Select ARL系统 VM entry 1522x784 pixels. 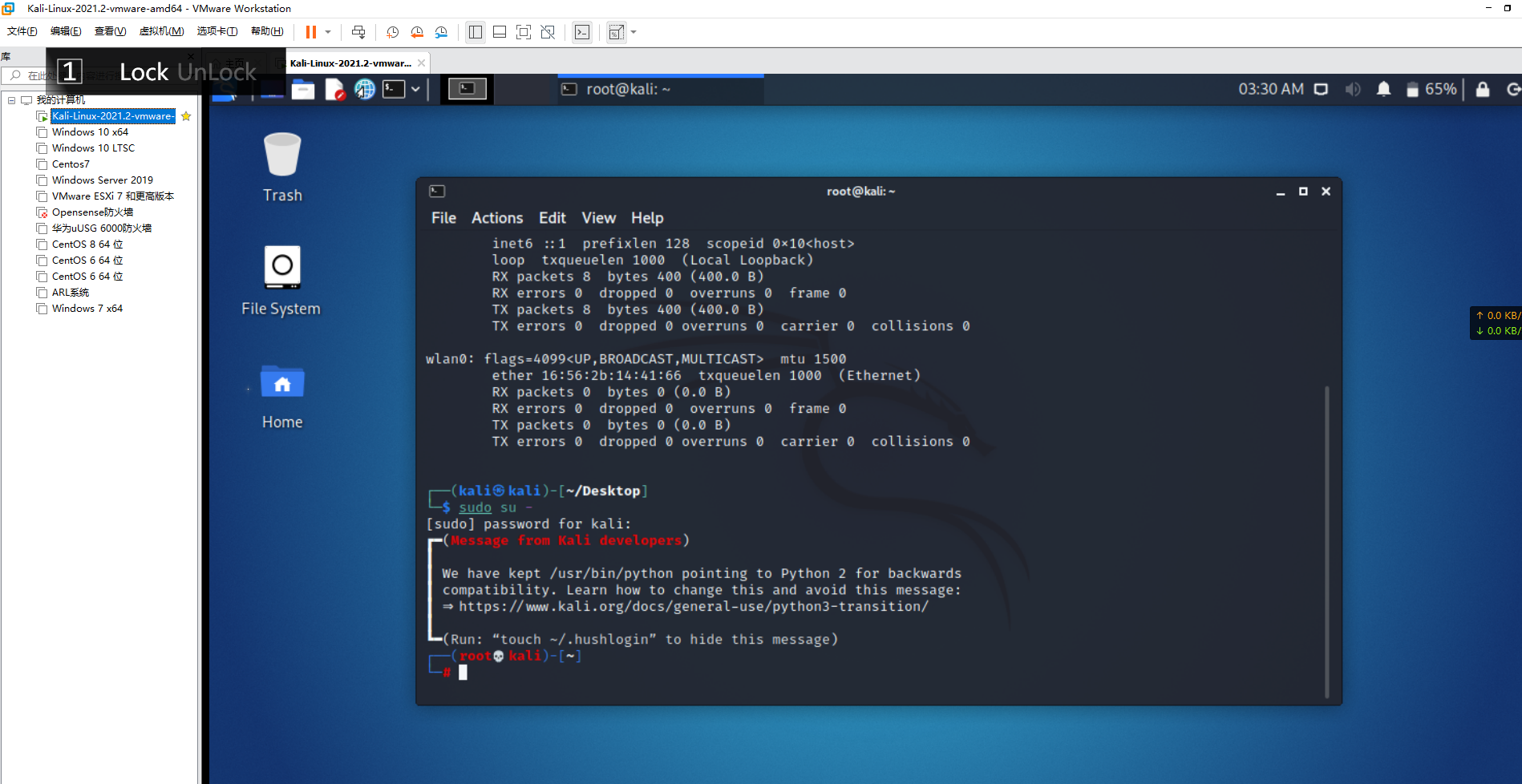(x=71, y=293)
